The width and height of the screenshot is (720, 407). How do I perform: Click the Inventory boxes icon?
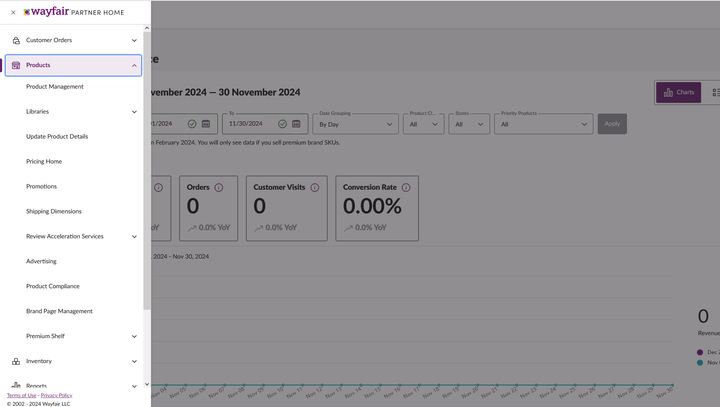coord(16,361)
